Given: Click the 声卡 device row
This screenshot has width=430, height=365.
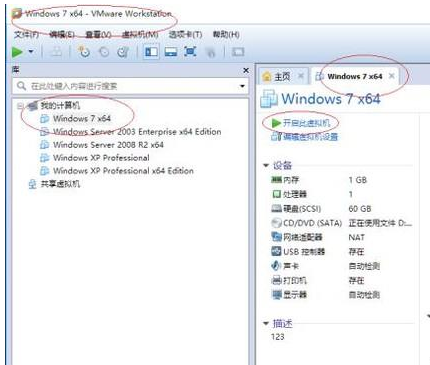Looking at the screenshot, I should pos(342,266).
